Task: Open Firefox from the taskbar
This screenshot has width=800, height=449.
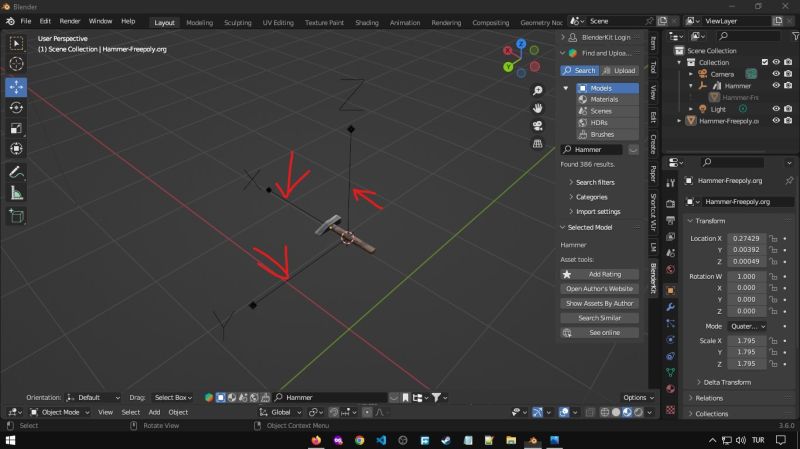Action: [316, 440]
